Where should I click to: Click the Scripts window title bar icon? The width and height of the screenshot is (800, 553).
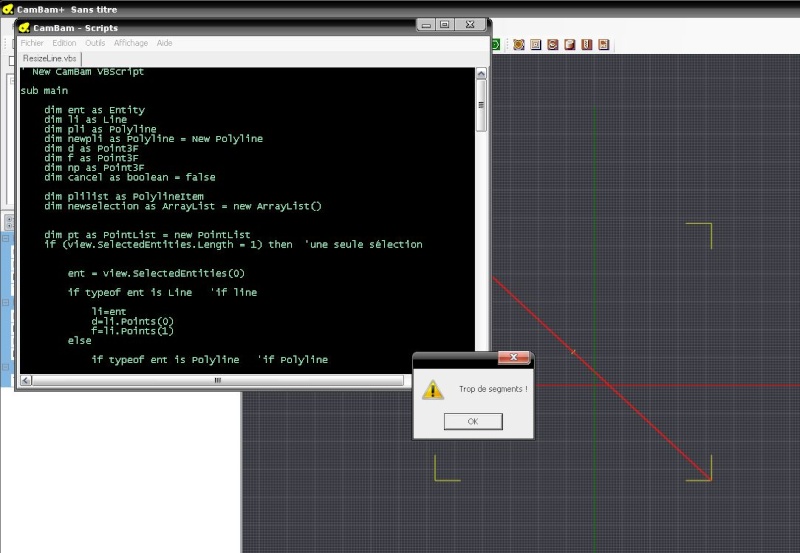tap(24, 28)
